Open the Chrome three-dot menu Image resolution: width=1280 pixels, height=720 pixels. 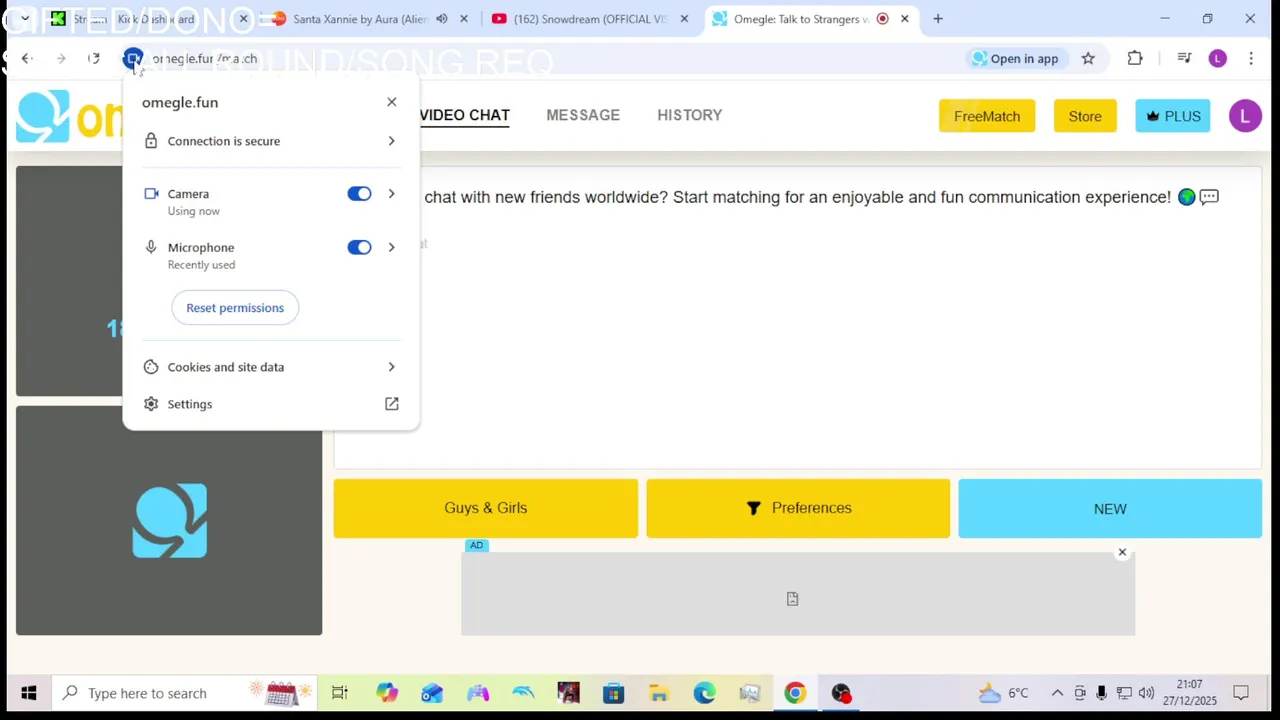tap(1251, 59)
